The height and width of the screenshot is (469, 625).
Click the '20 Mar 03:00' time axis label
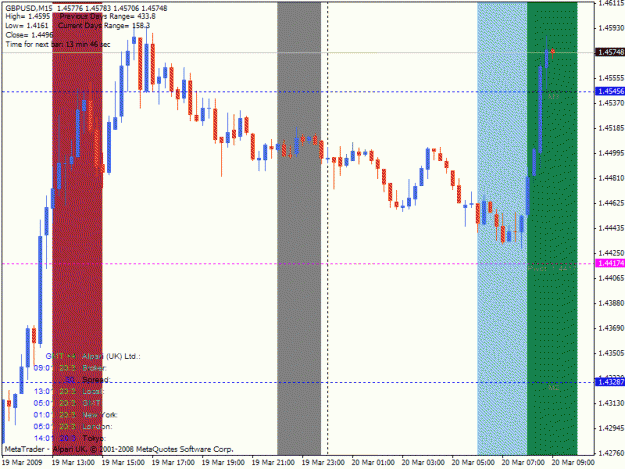click(x=423, y=463)
